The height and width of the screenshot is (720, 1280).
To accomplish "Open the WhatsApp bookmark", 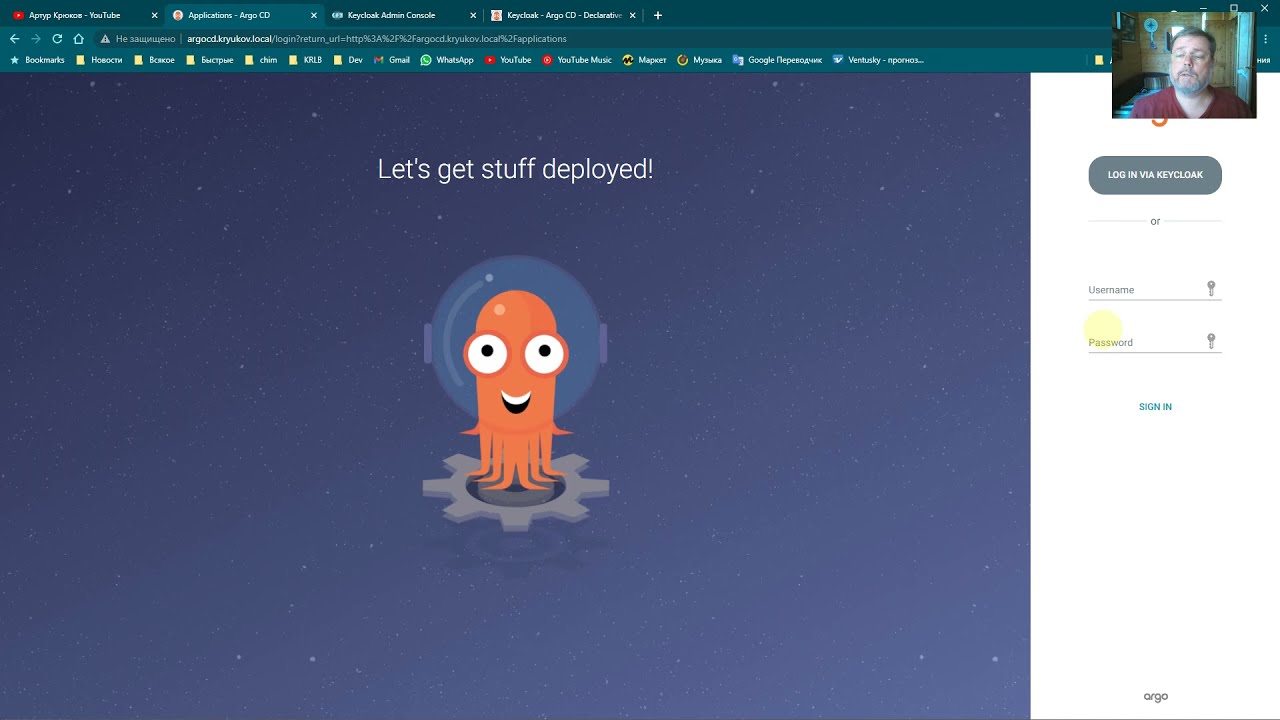I will click(x=447, y=60).
